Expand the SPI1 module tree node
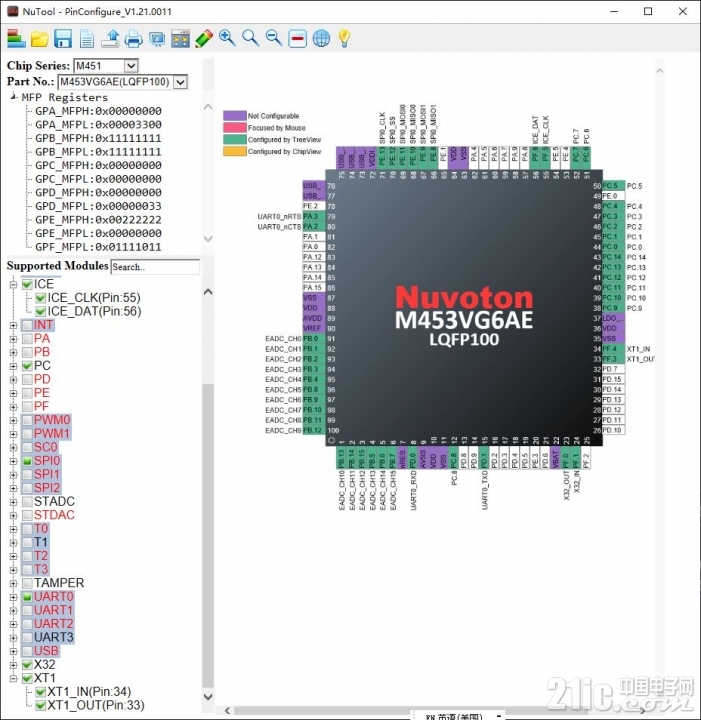This screenshot has height=720, width=701. [13, 474]
